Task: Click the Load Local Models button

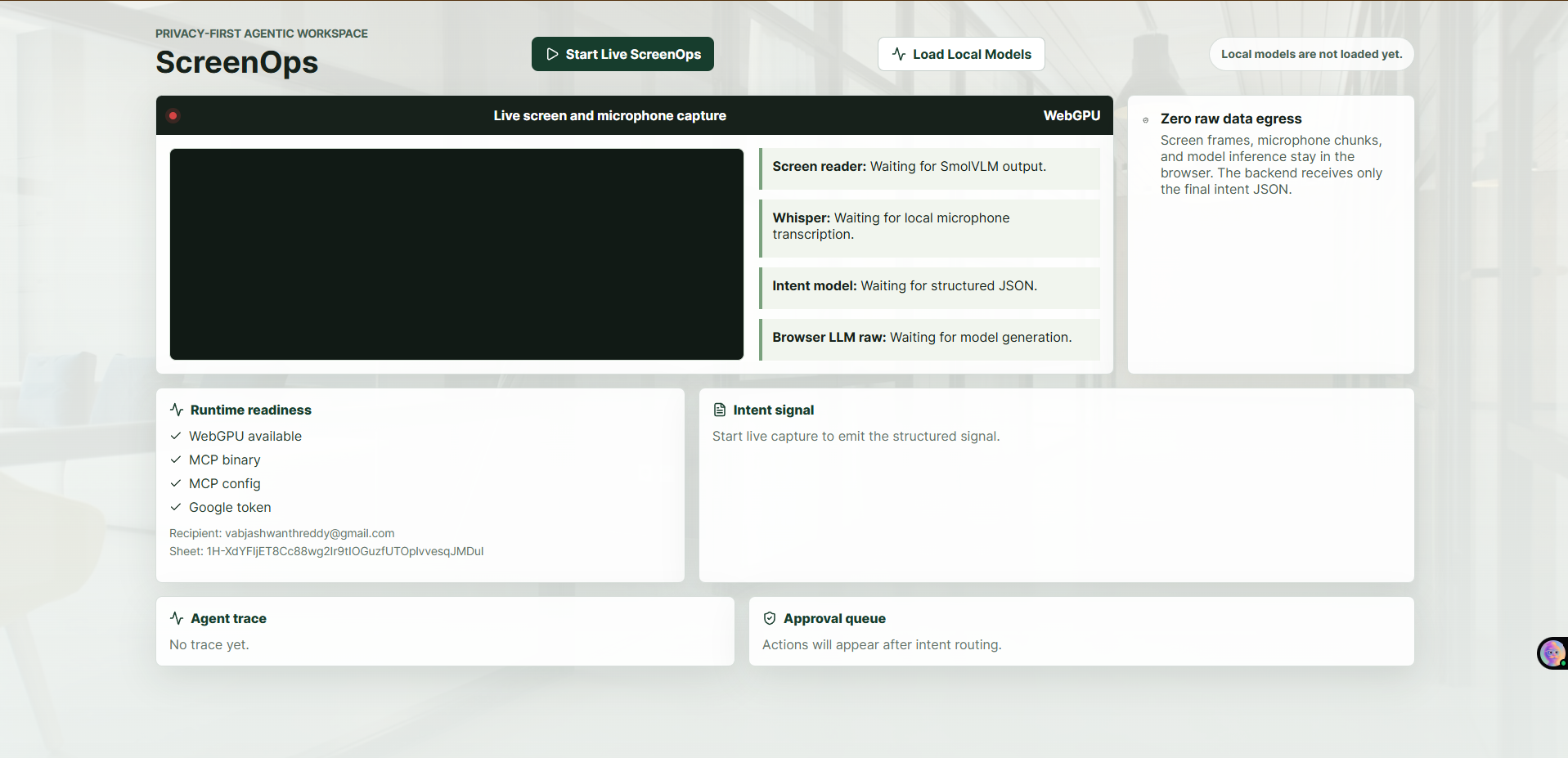Action: pos(961,54)
